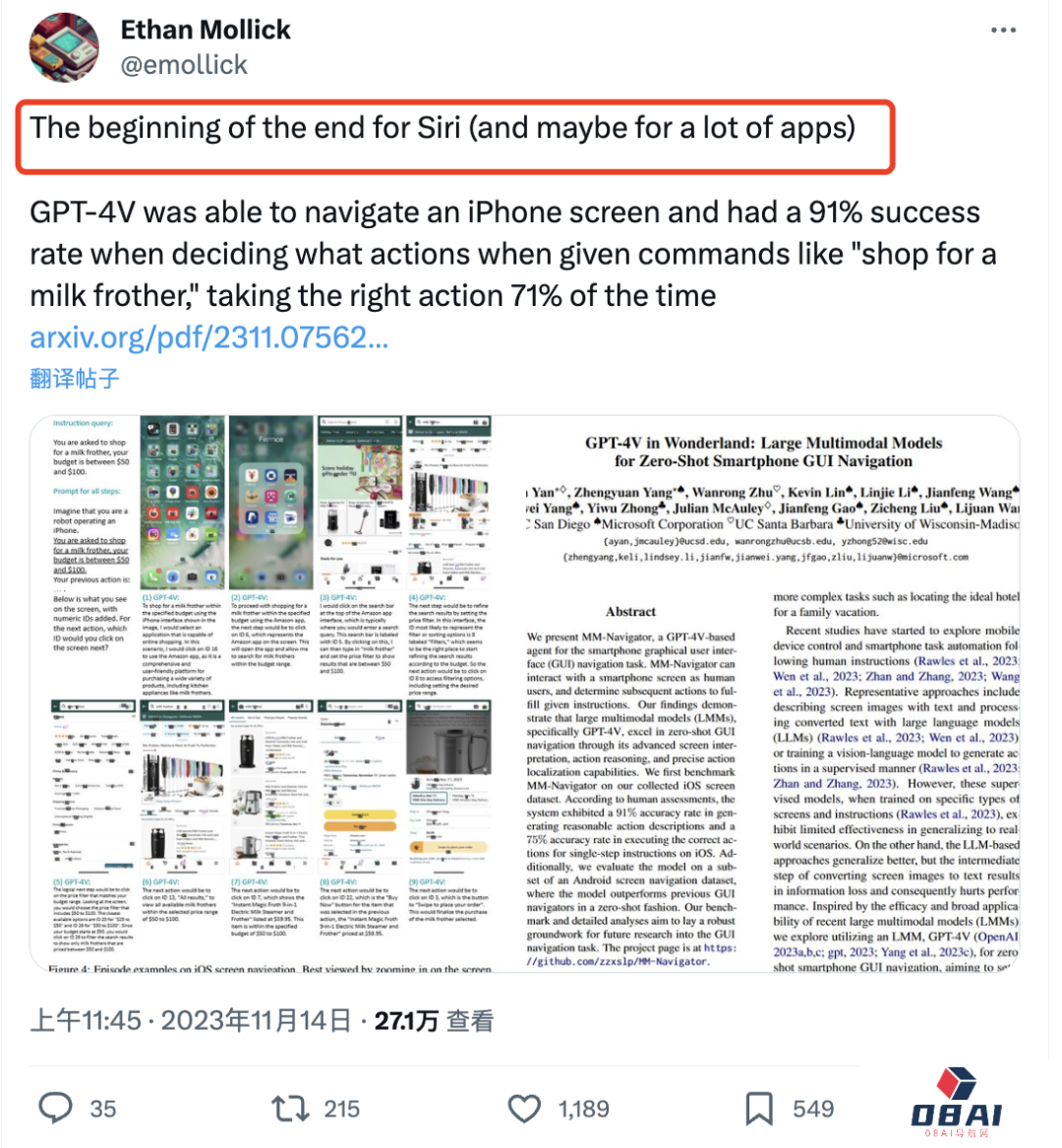Click the reply speech bubble icon
The width and height of the screenshot is (1062, 1148).
click(x=56, y=1108)
